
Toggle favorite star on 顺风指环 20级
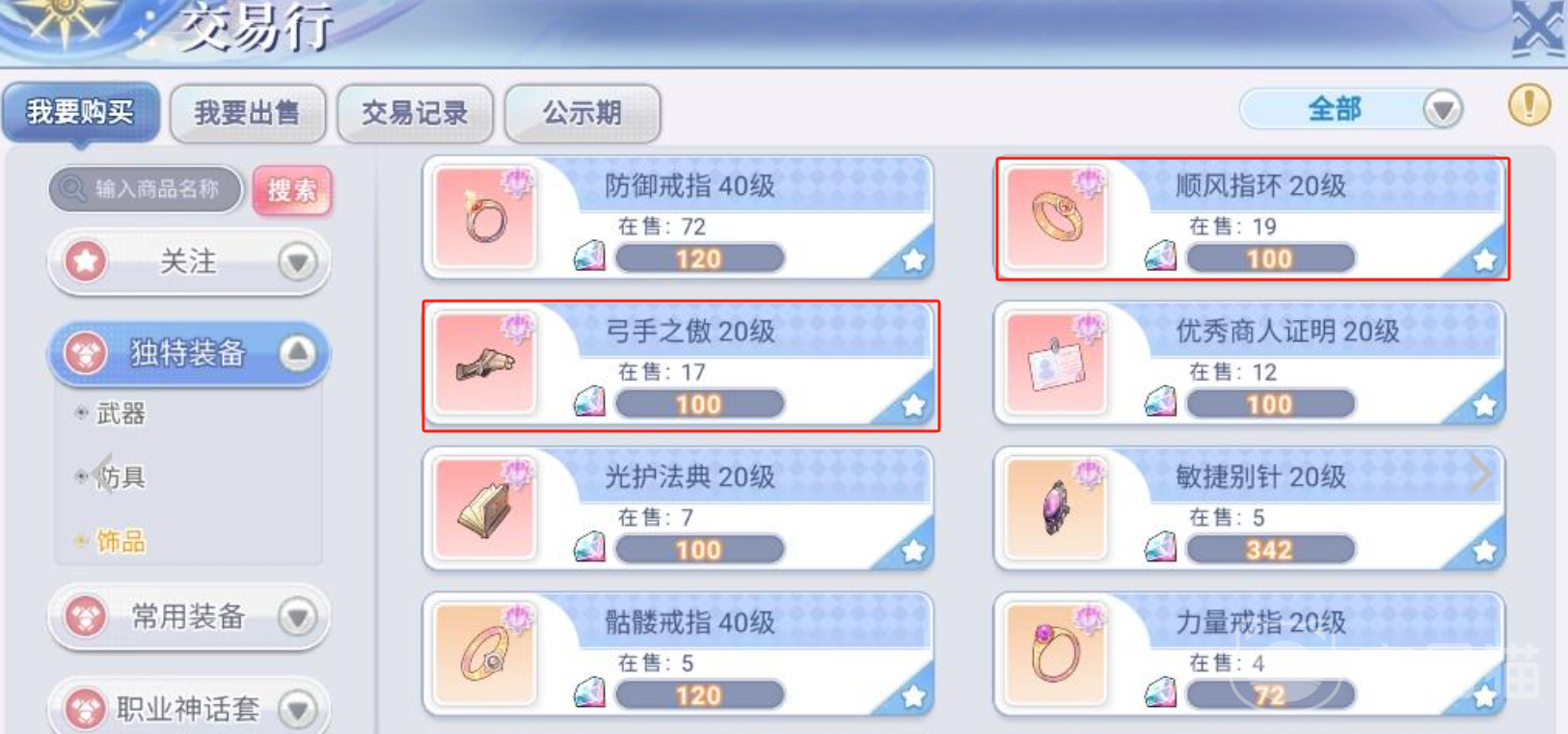point(1485,259)
